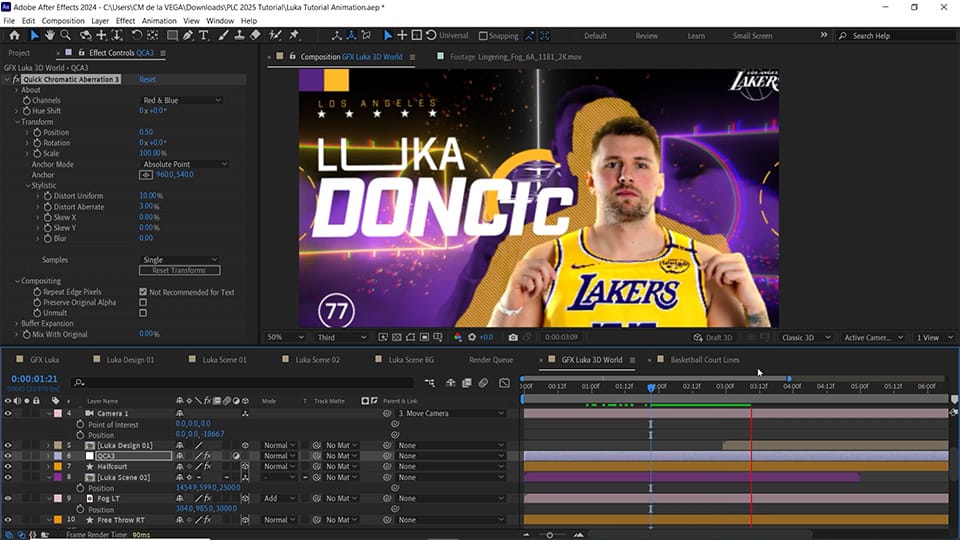
Task: Click the QCA3 layer label color swatch
Action: tap(58, 456)
